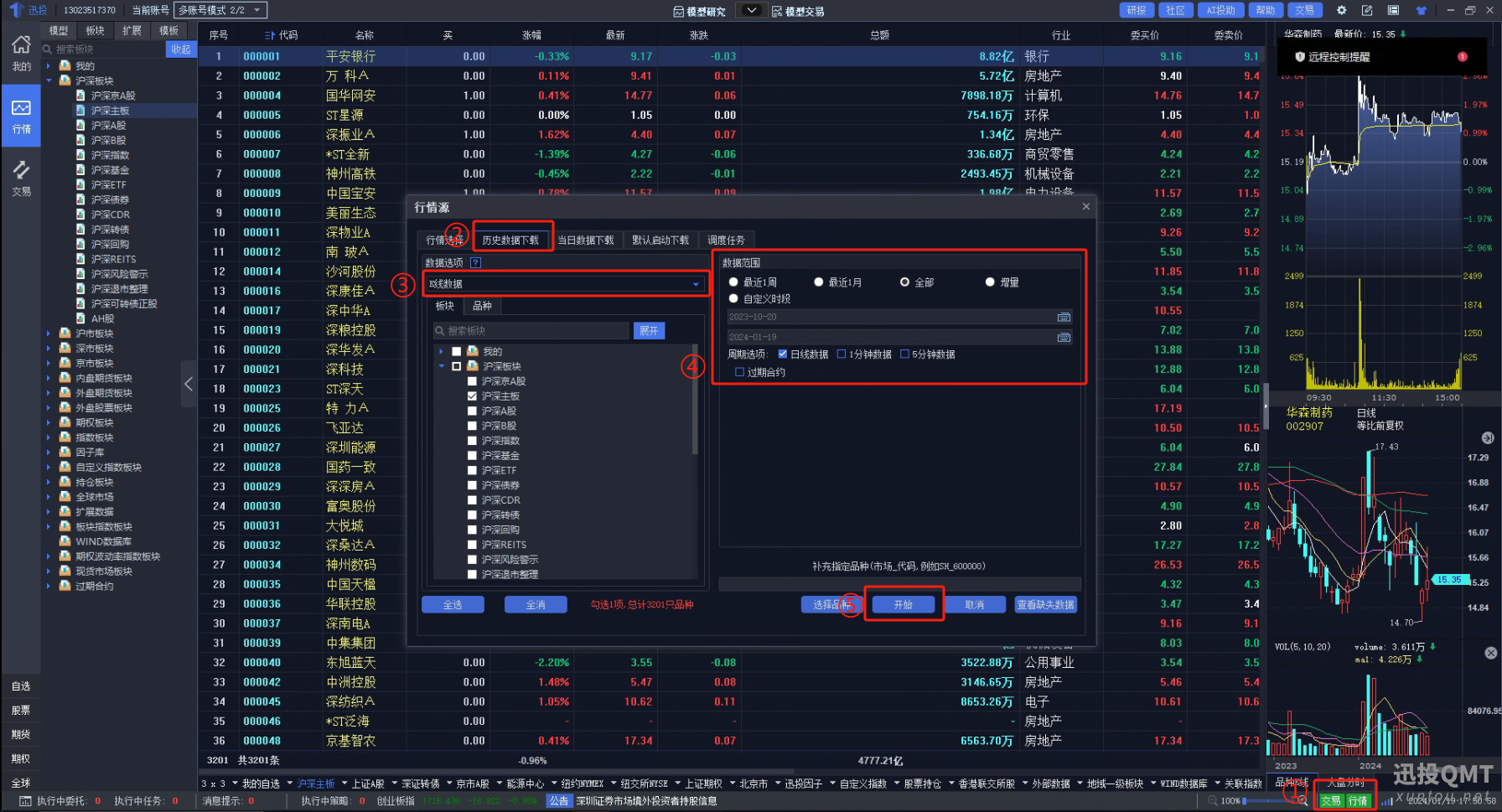The image size is (1502, 812).
Task: Click the round arrow icon above the K-line chart
Action: point(1488,437)
